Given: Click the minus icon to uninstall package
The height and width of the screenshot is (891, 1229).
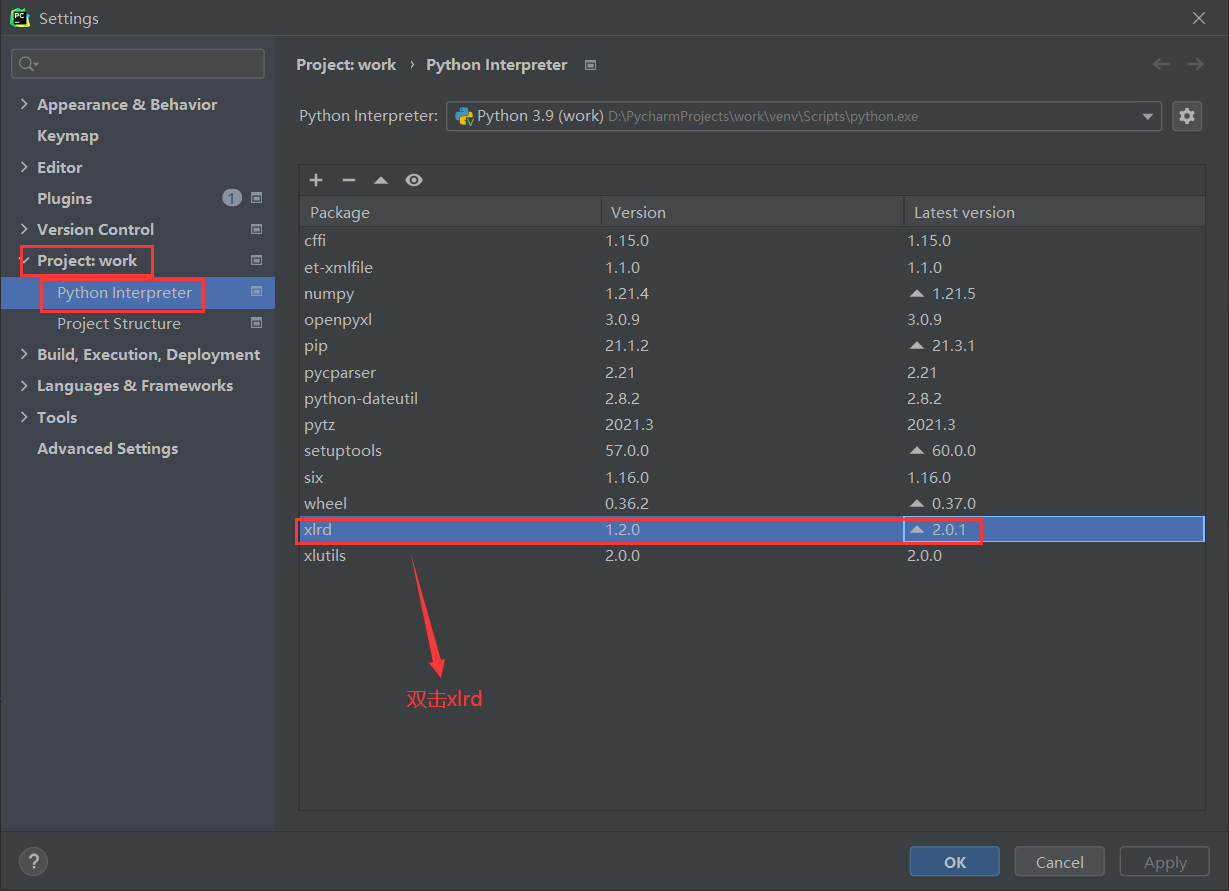Looking at the screenshot, I should point(348,180).
